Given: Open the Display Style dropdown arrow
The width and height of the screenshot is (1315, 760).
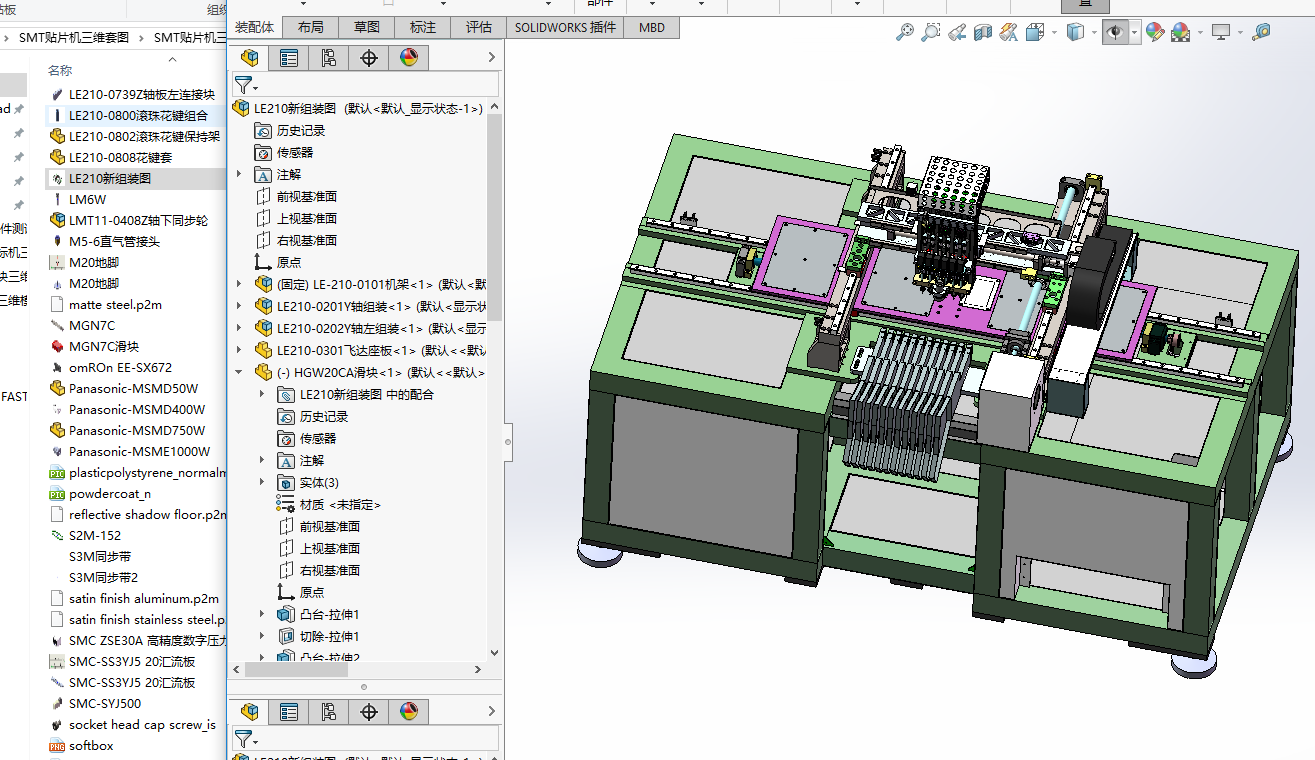Looking at the screenshot, I should [x=1093, y=33].
